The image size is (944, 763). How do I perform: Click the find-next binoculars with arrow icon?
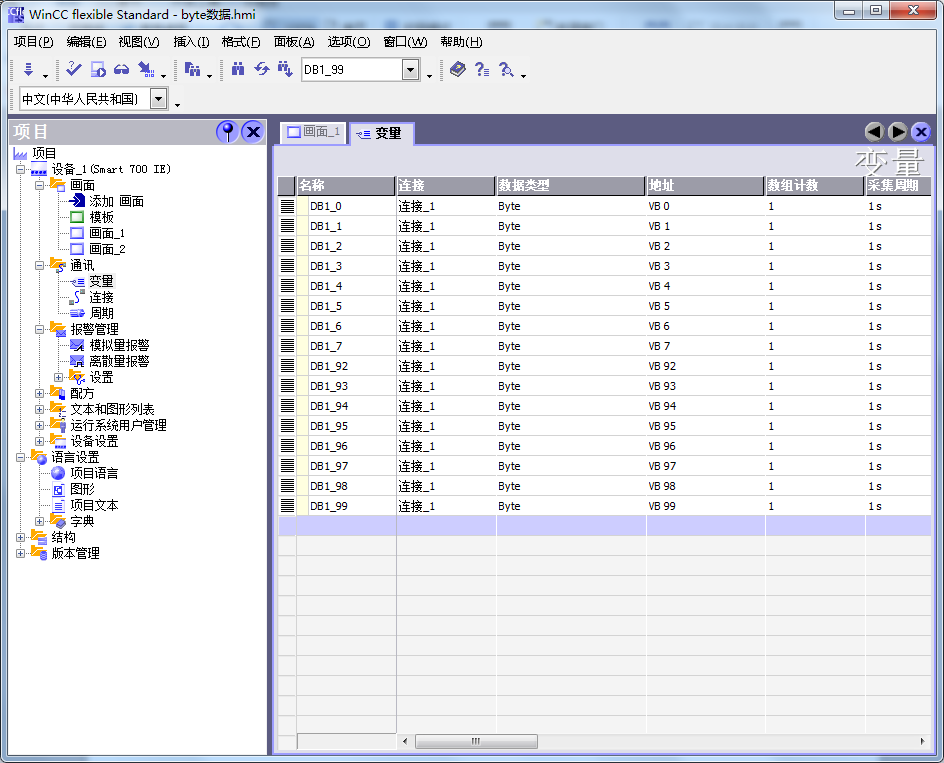click(285, 69)
